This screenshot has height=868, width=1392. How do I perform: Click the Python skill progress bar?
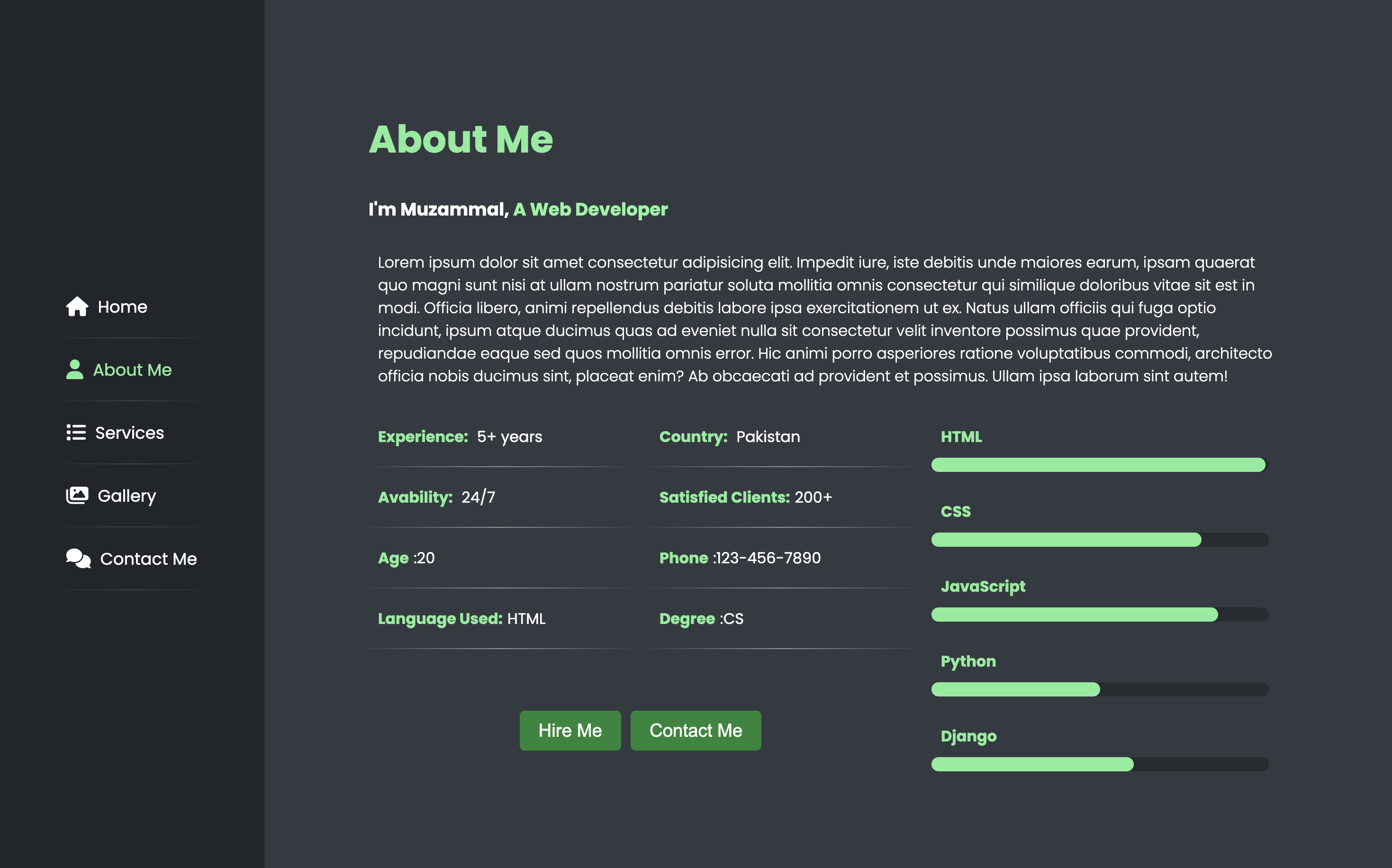tap(1099, 689)
